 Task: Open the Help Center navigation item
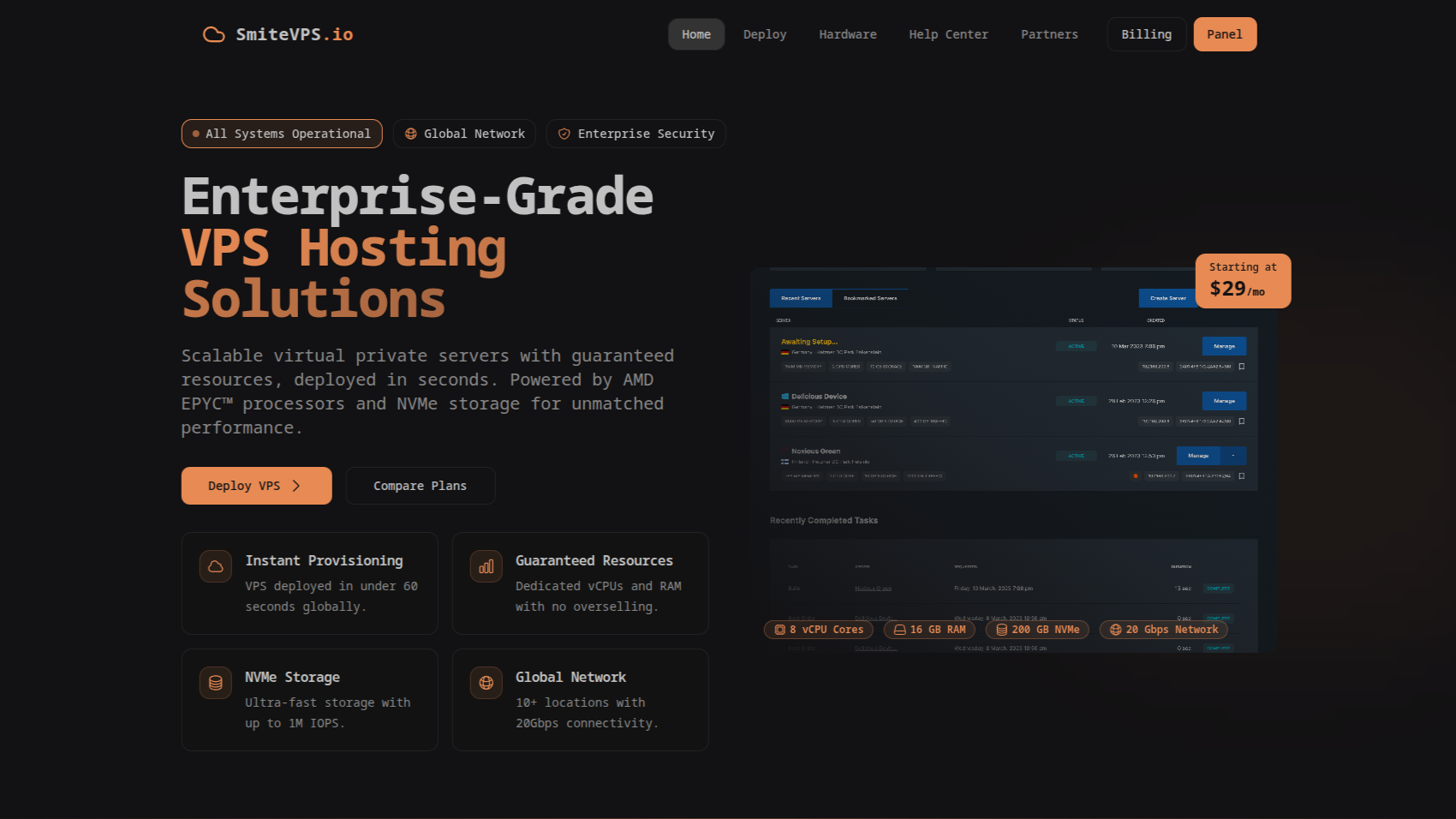[x=948, y=34]
